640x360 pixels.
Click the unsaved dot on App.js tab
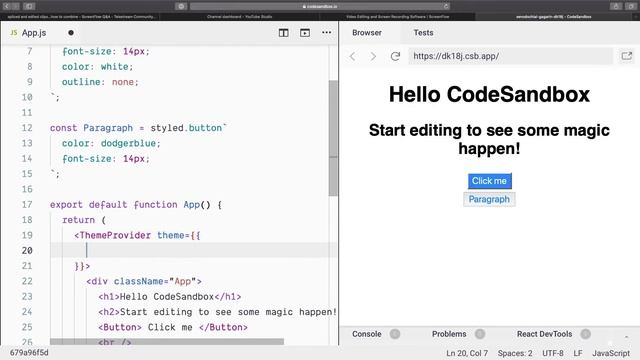(x=71, y=33)
